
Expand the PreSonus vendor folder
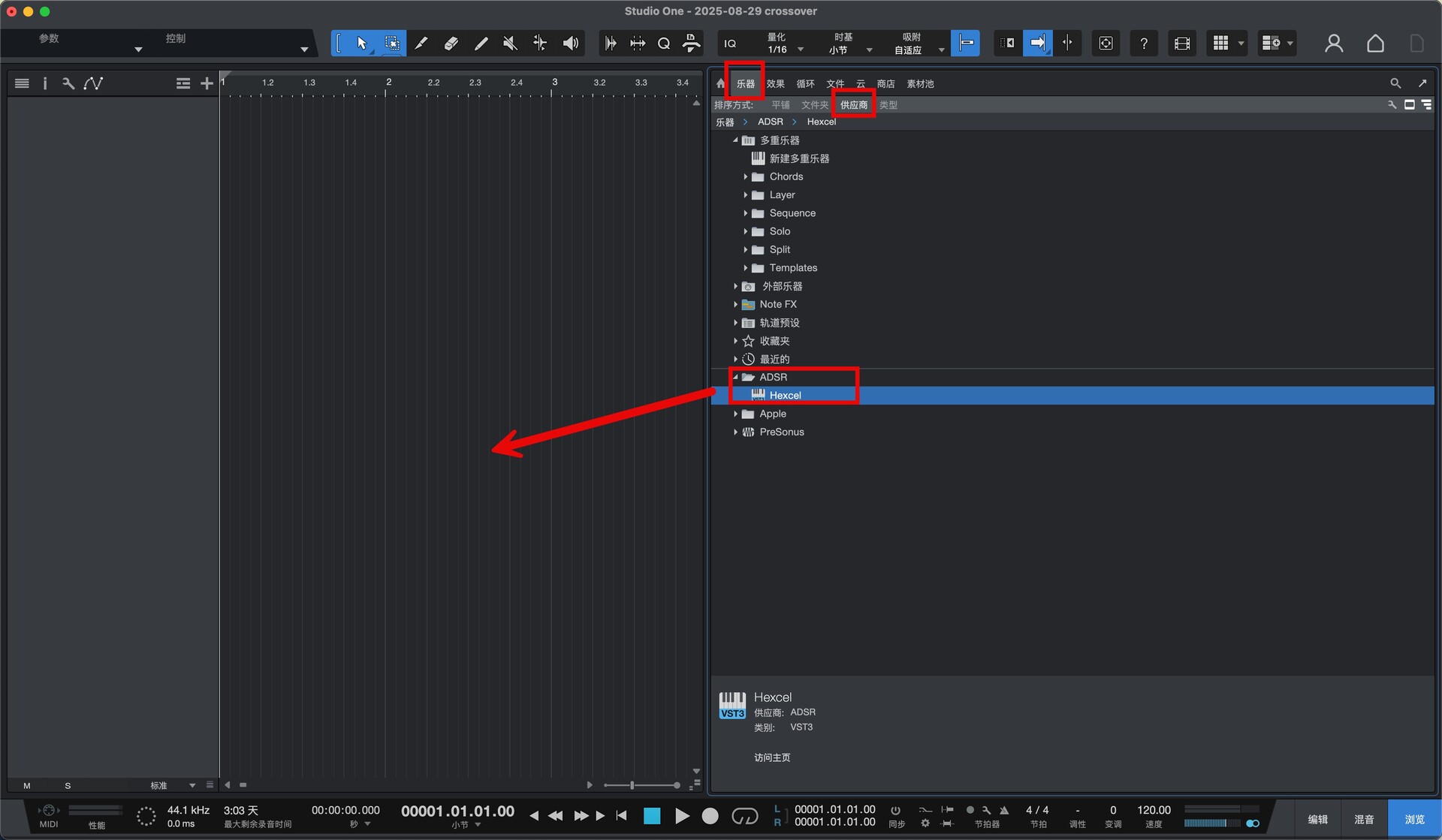point(735,432)
